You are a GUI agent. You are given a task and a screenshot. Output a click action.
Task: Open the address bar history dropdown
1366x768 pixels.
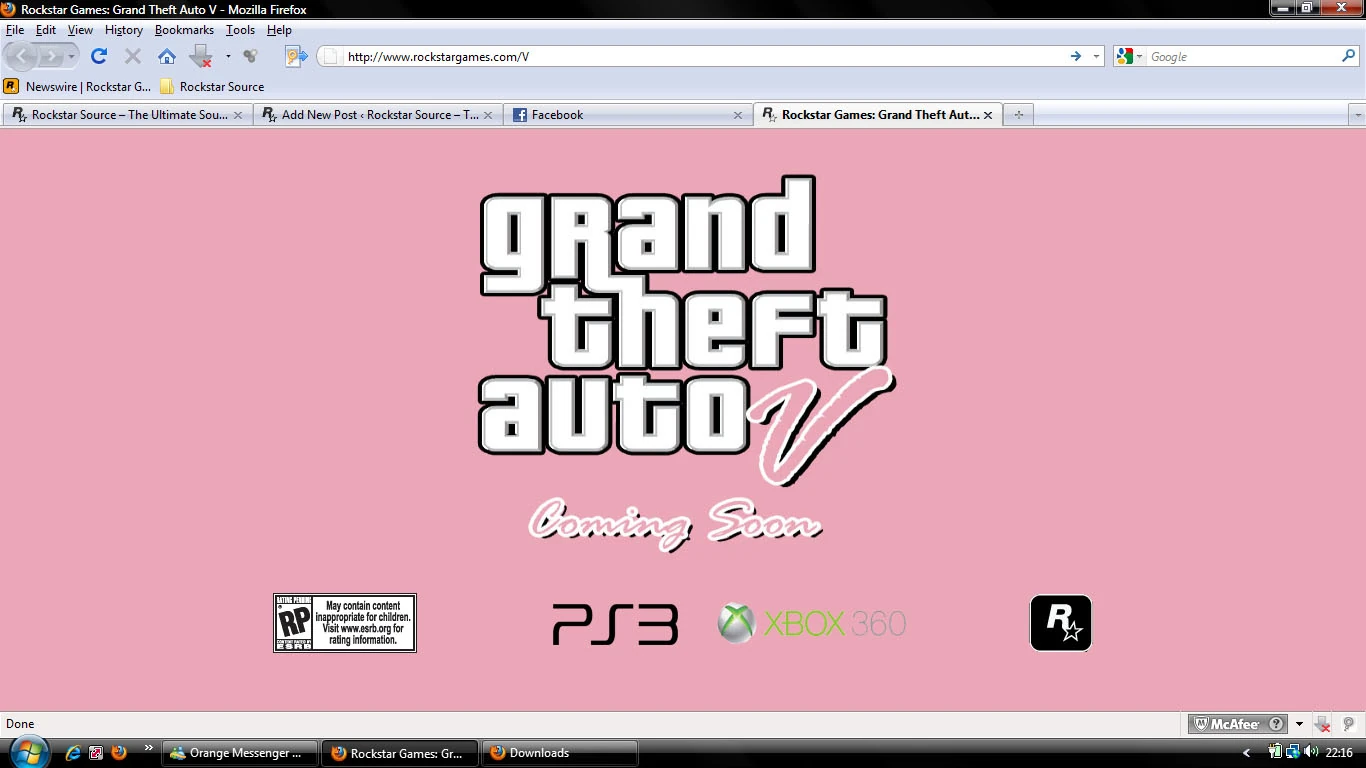click(x=1096, y=57)
